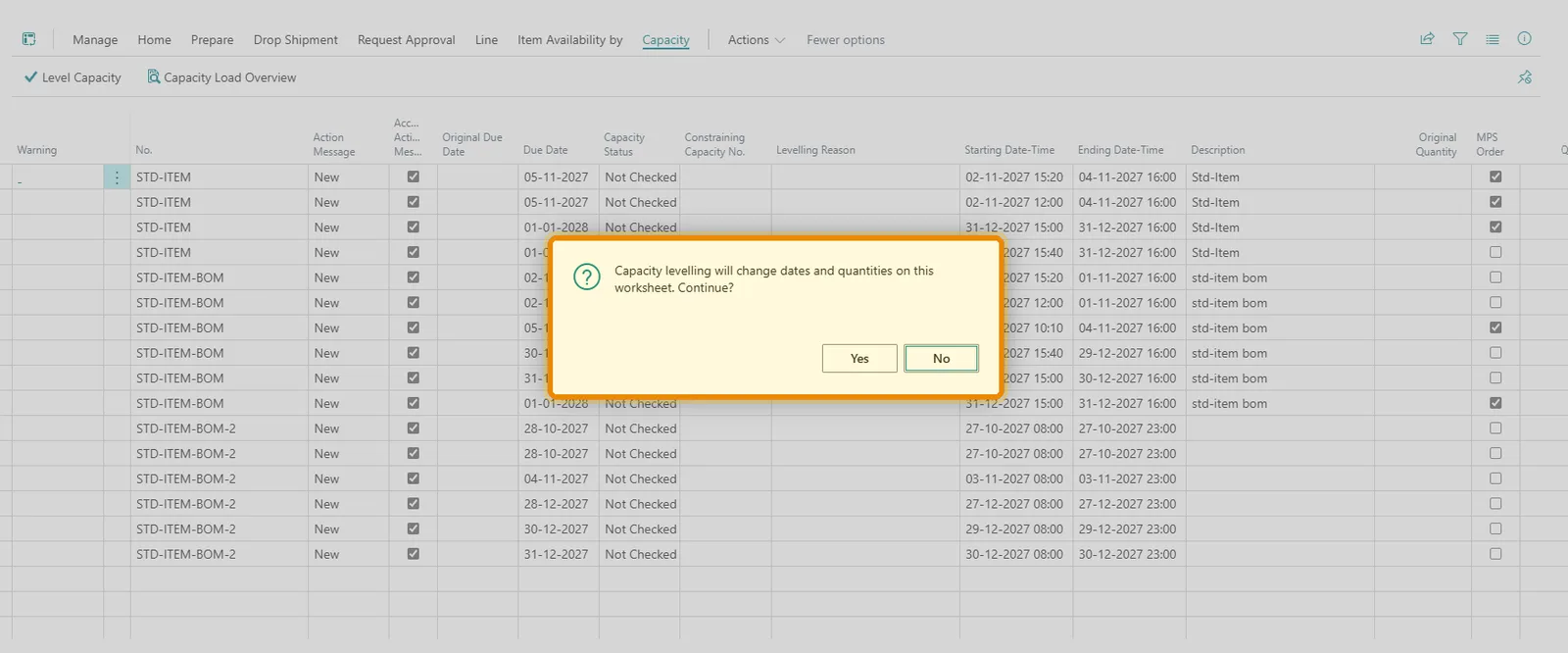
Task: Open the Line menu
Action: point(487,40)
